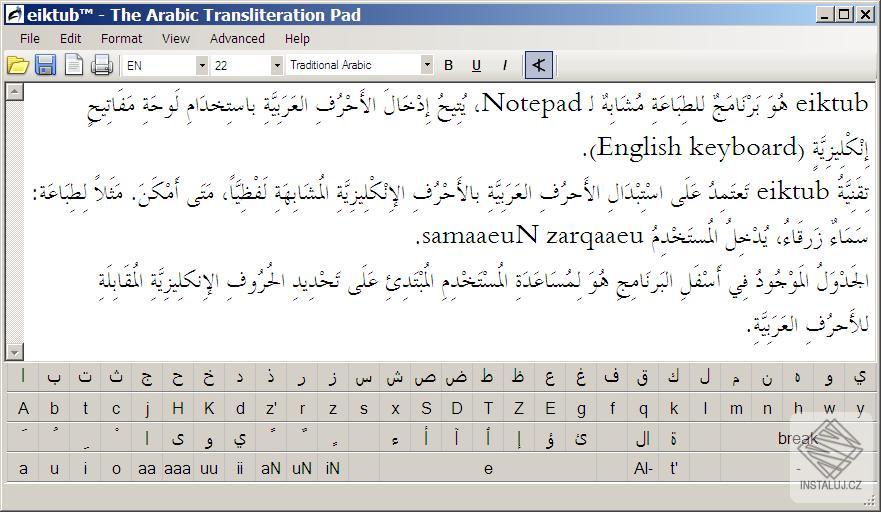
Task: Click the 'u' damma key in bottom row
Action: click(54, 468)
